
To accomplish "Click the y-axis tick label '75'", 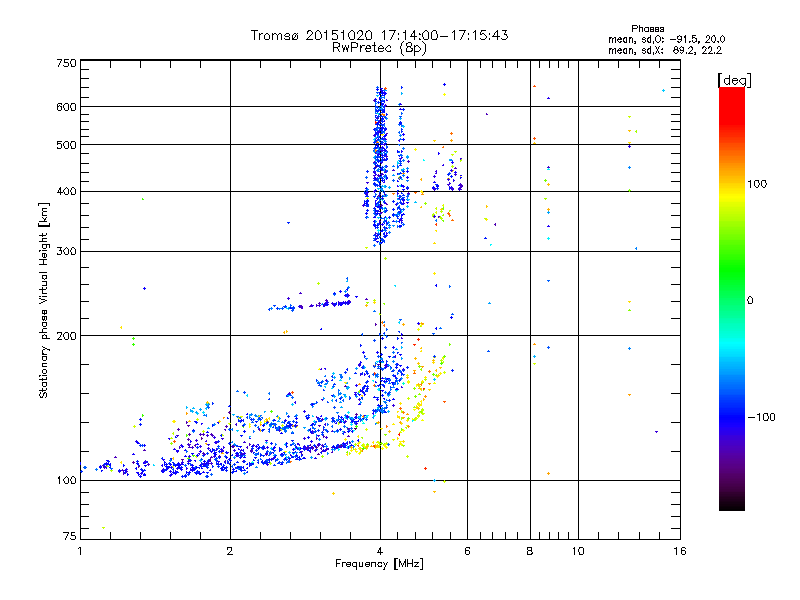I will (70, 536).
